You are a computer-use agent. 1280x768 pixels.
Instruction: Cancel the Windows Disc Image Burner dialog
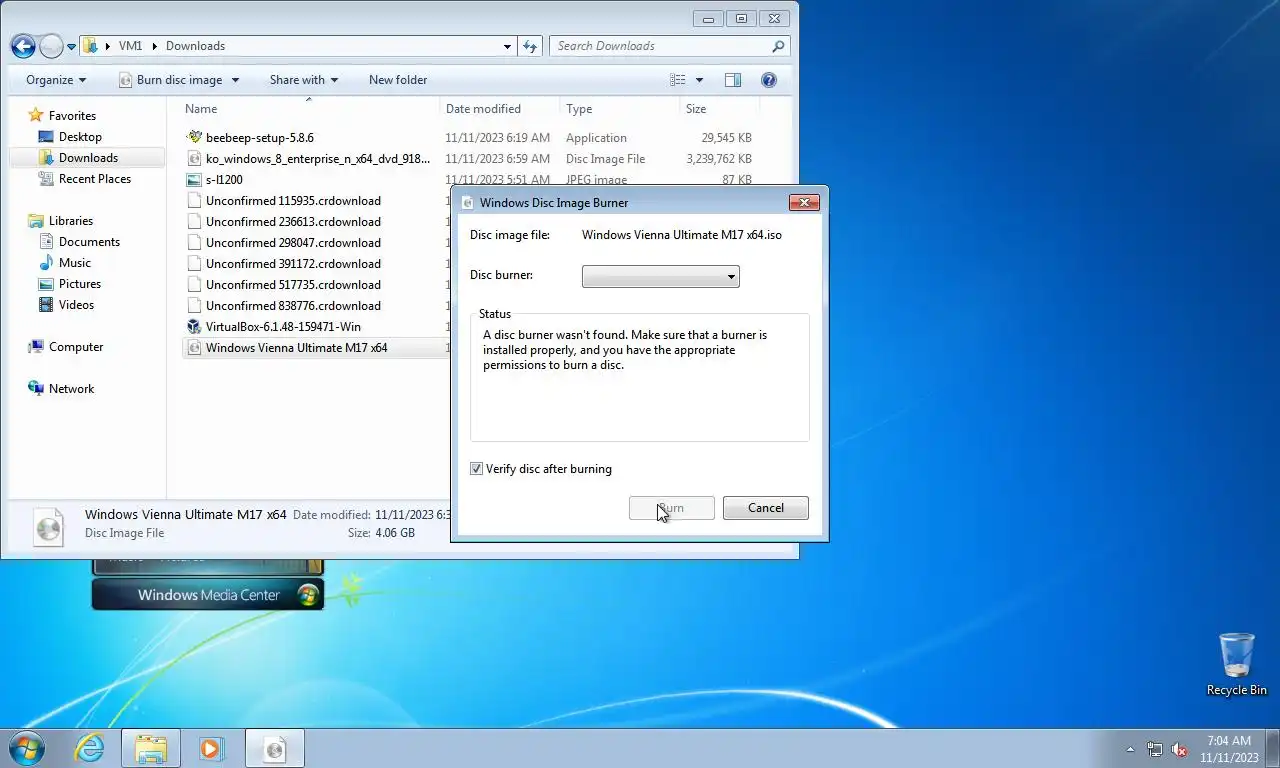pos(766,508)
